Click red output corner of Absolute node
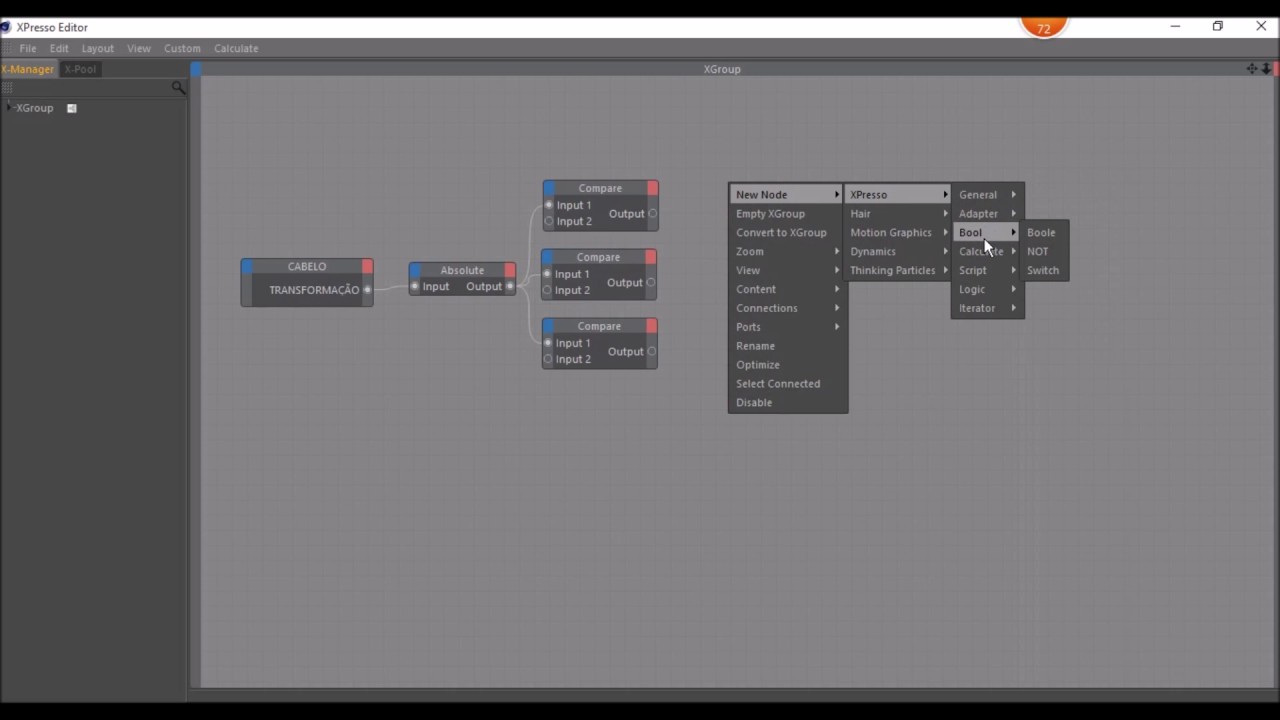Image resolution: width=1280 pixels, height=720 pixels. pyautogui.click(x=510, y=270)
